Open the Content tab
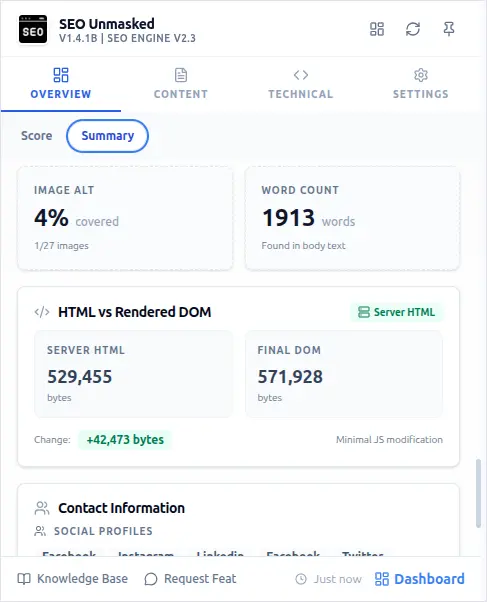The image size is (487, 602). (181, 84)
